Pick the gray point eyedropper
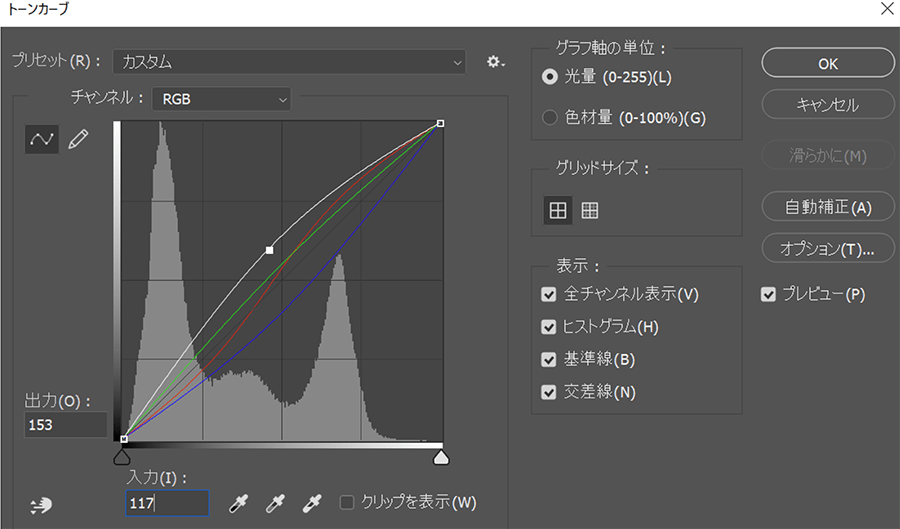900x529 pixels. pos(275,503)
